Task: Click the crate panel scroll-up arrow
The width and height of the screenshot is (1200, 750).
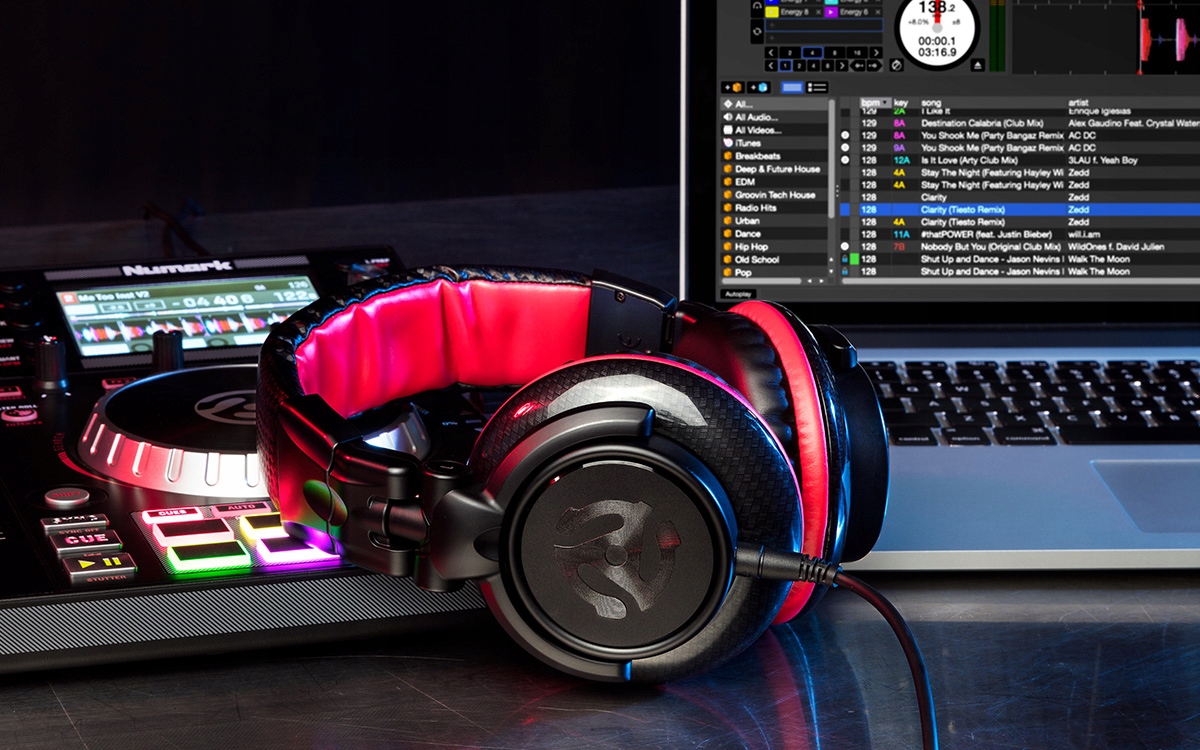Action: 831,259
